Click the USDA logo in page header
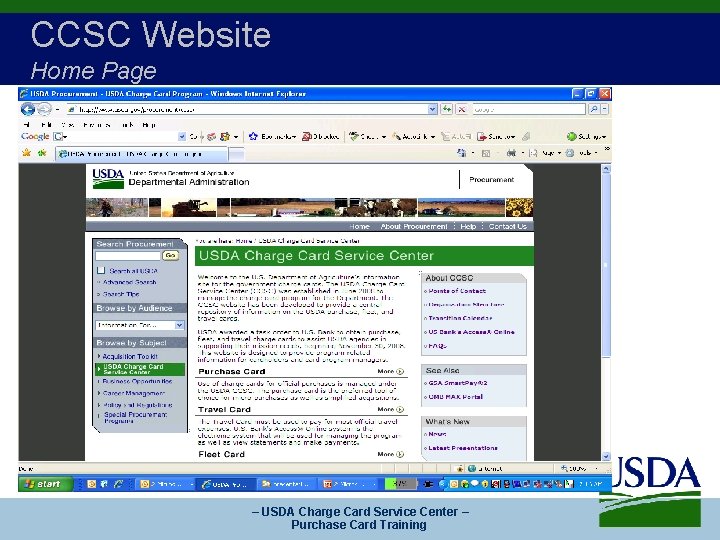This screenshot has height=540, width=720. point(108,179)
